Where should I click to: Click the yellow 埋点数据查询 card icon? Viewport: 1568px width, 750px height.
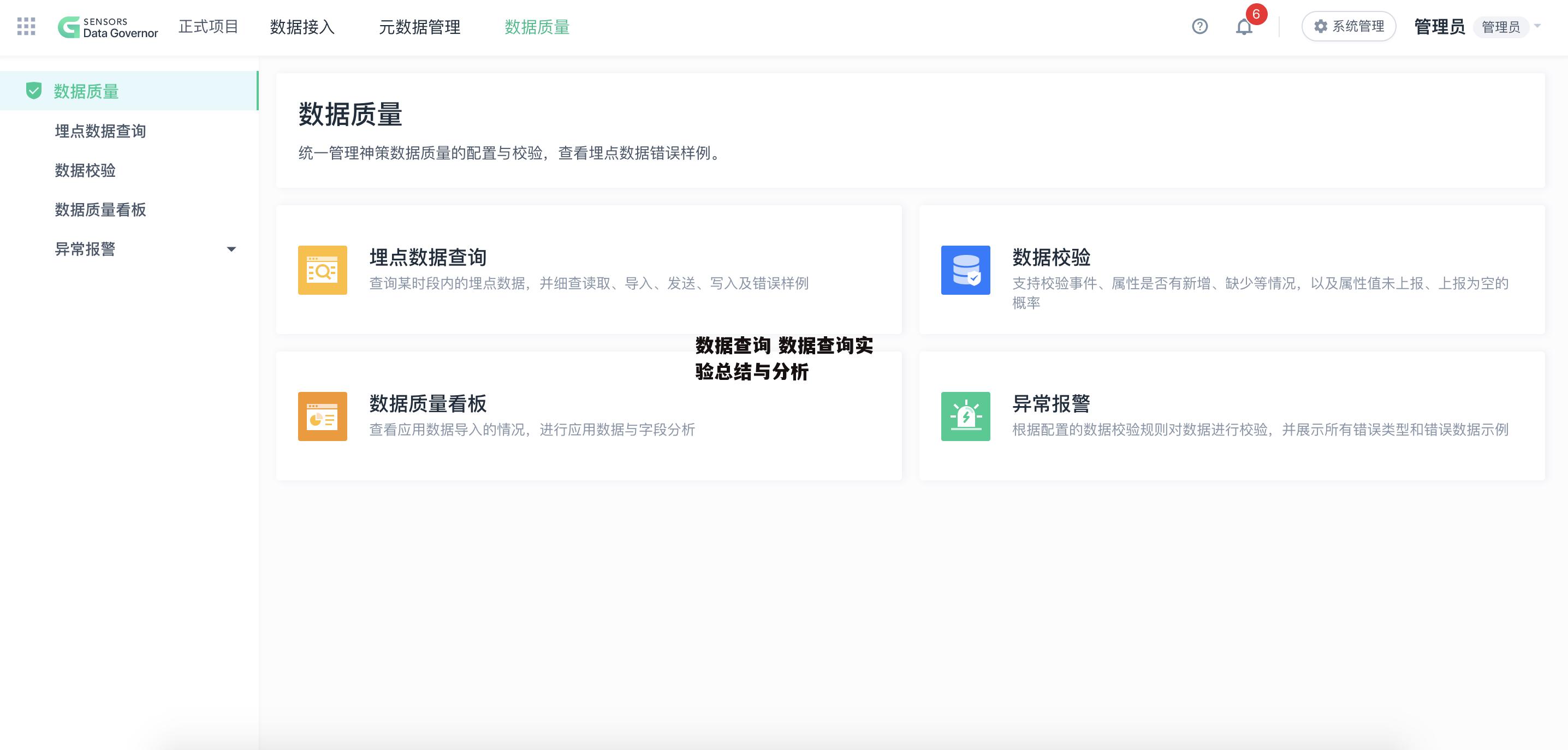323,270
